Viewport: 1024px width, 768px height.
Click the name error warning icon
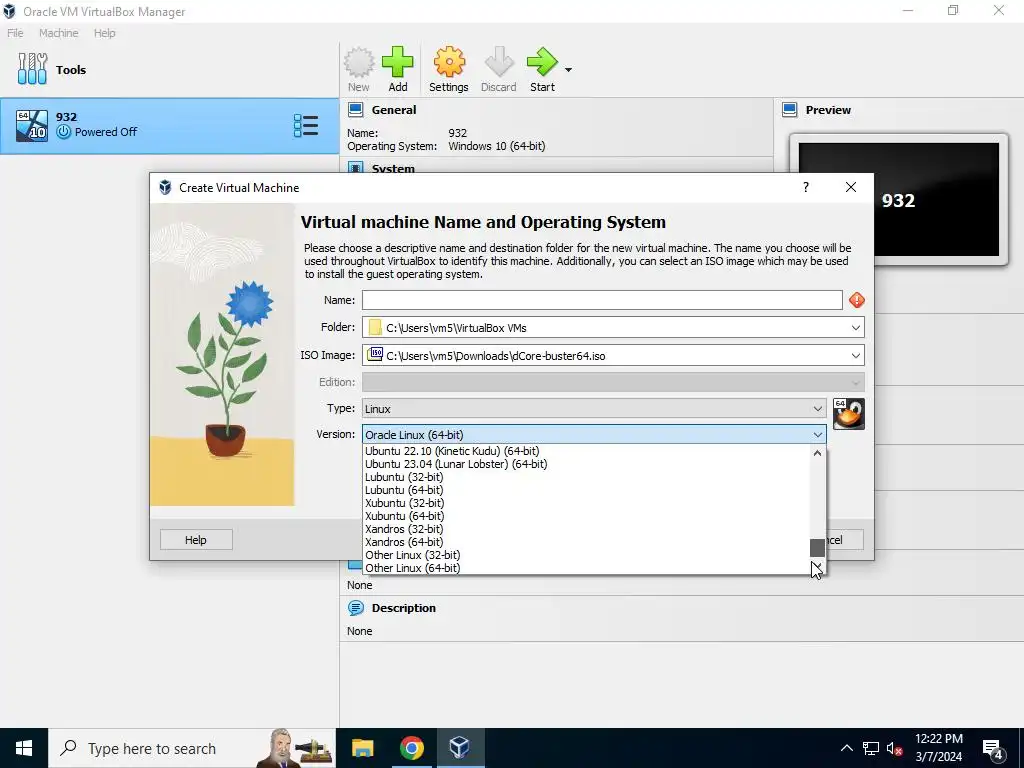857,300
